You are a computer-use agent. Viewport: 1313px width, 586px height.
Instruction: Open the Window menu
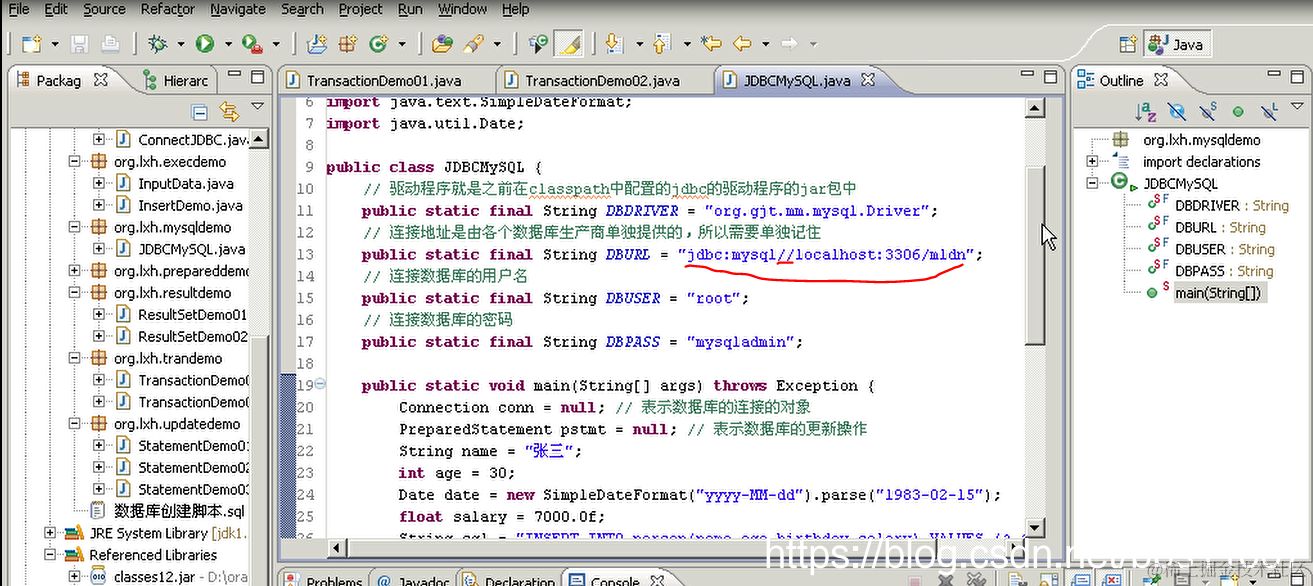coord(463,9)
